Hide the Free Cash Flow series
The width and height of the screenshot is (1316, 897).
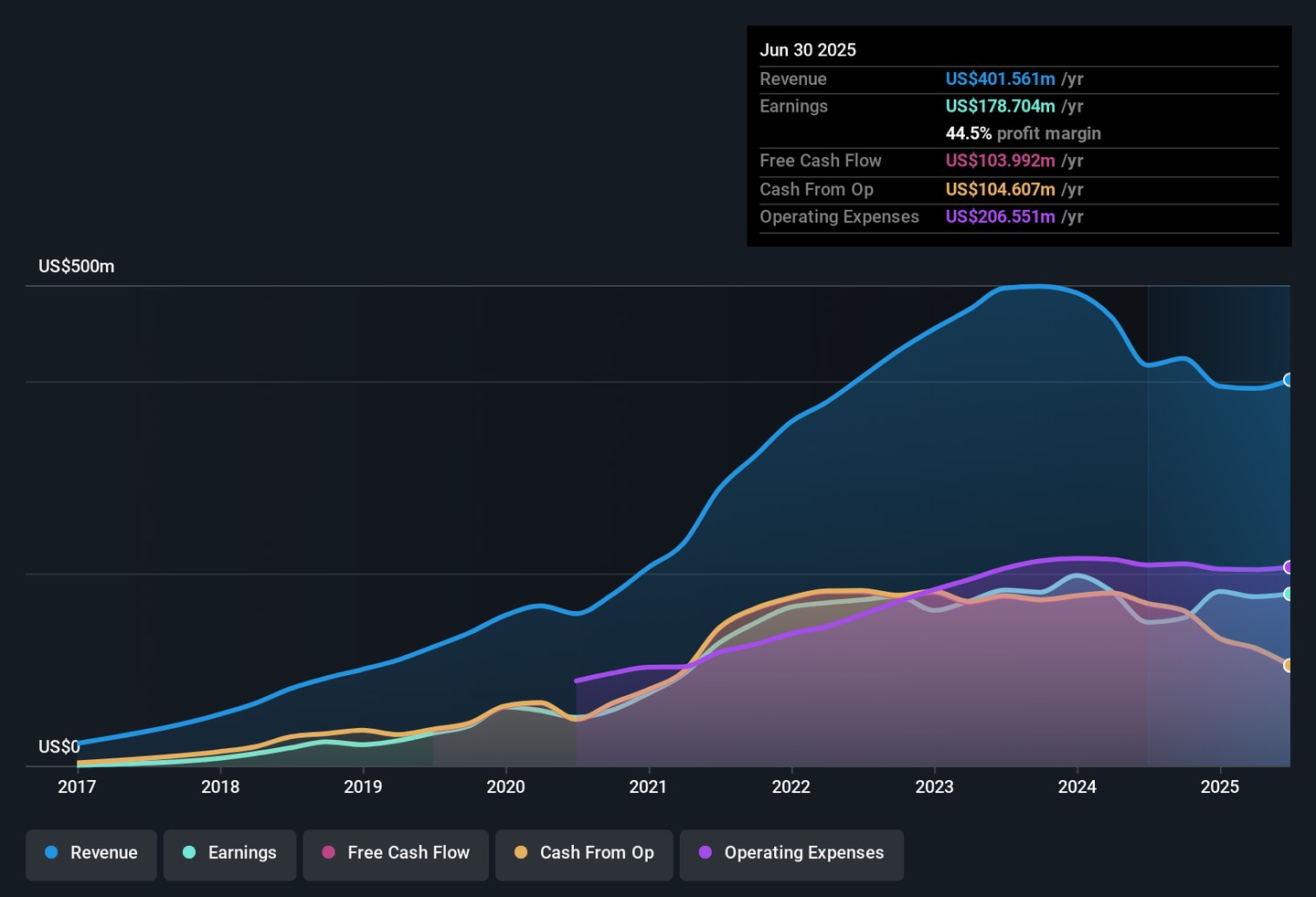[396, 853]
